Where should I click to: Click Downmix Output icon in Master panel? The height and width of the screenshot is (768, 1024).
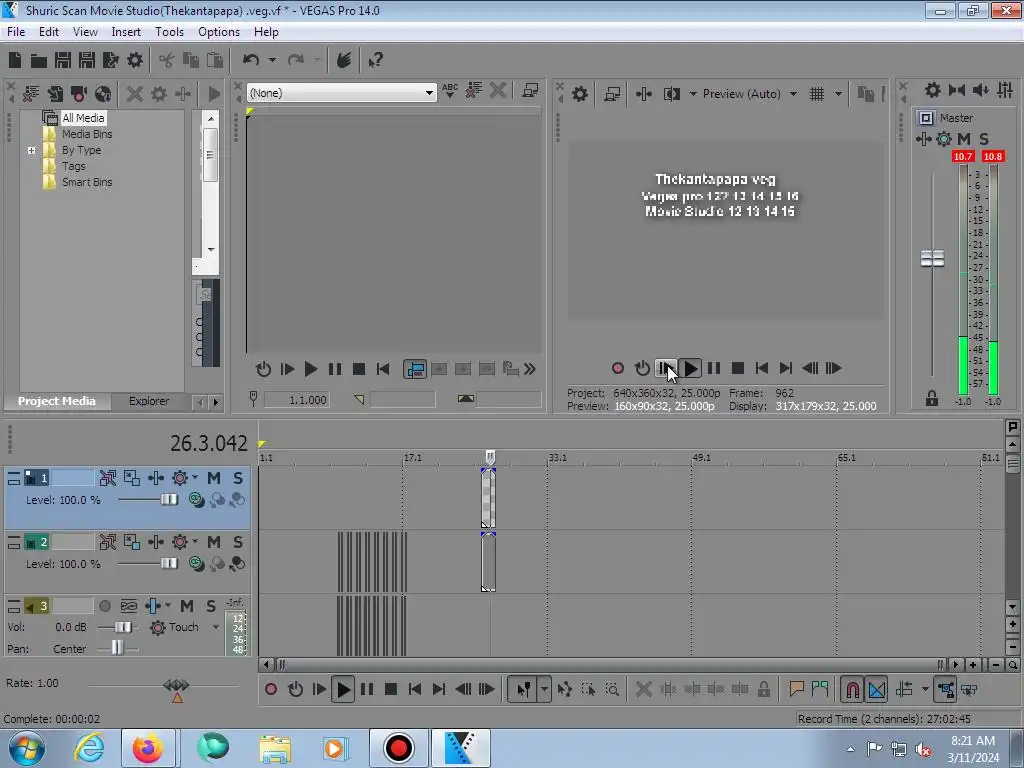[x=957, y=90]
